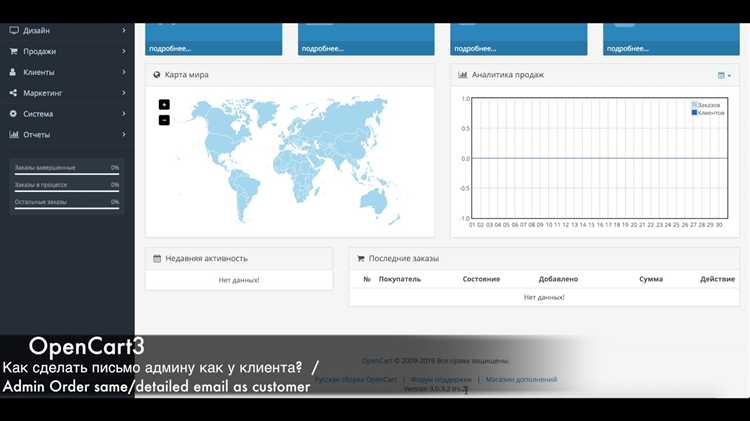The width and height of the screenshot is (750, 421).
Task: Click подробнее link on the first tile
Action: pyautogui.click(x=170, y=48)
